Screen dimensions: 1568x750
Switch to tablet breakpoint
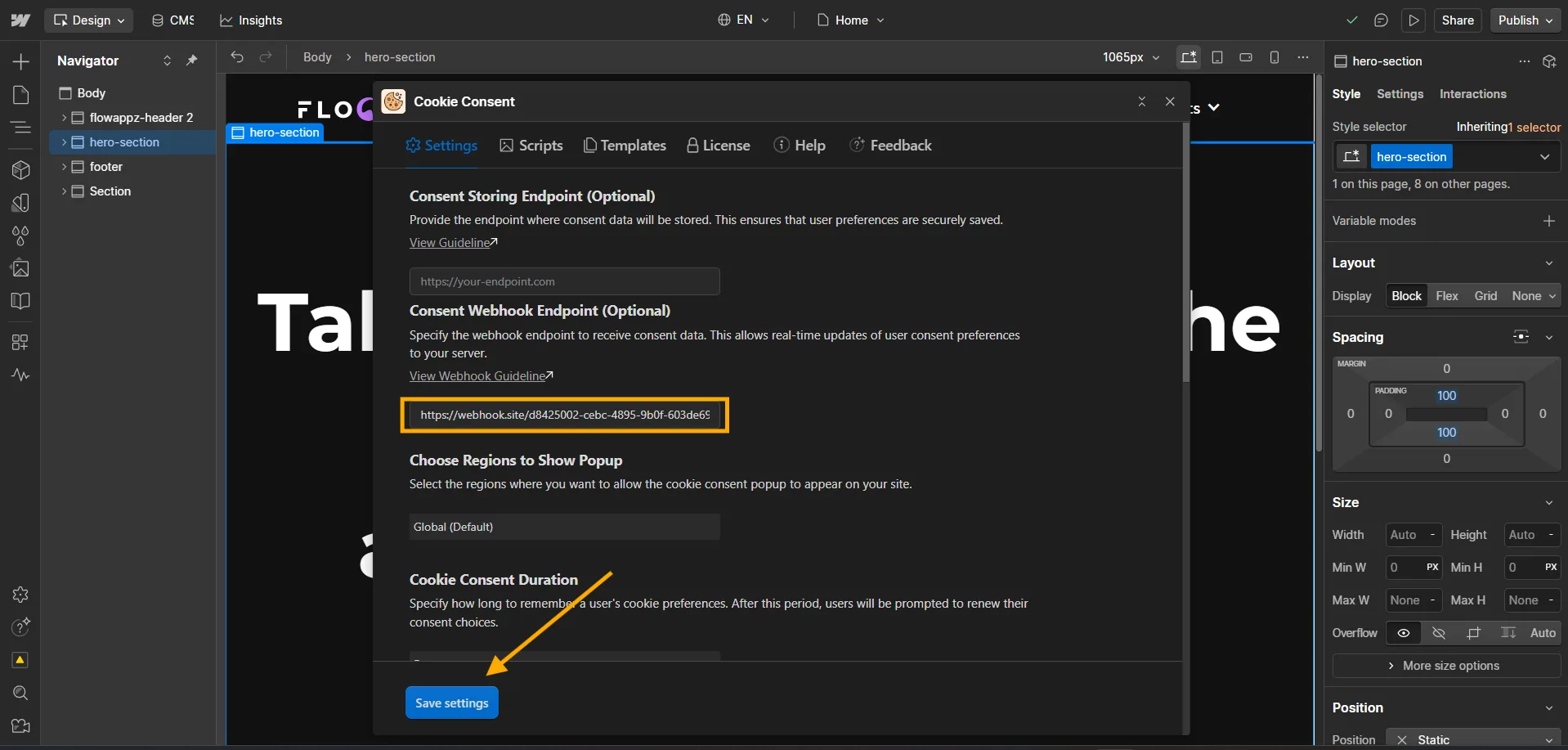1217,57
